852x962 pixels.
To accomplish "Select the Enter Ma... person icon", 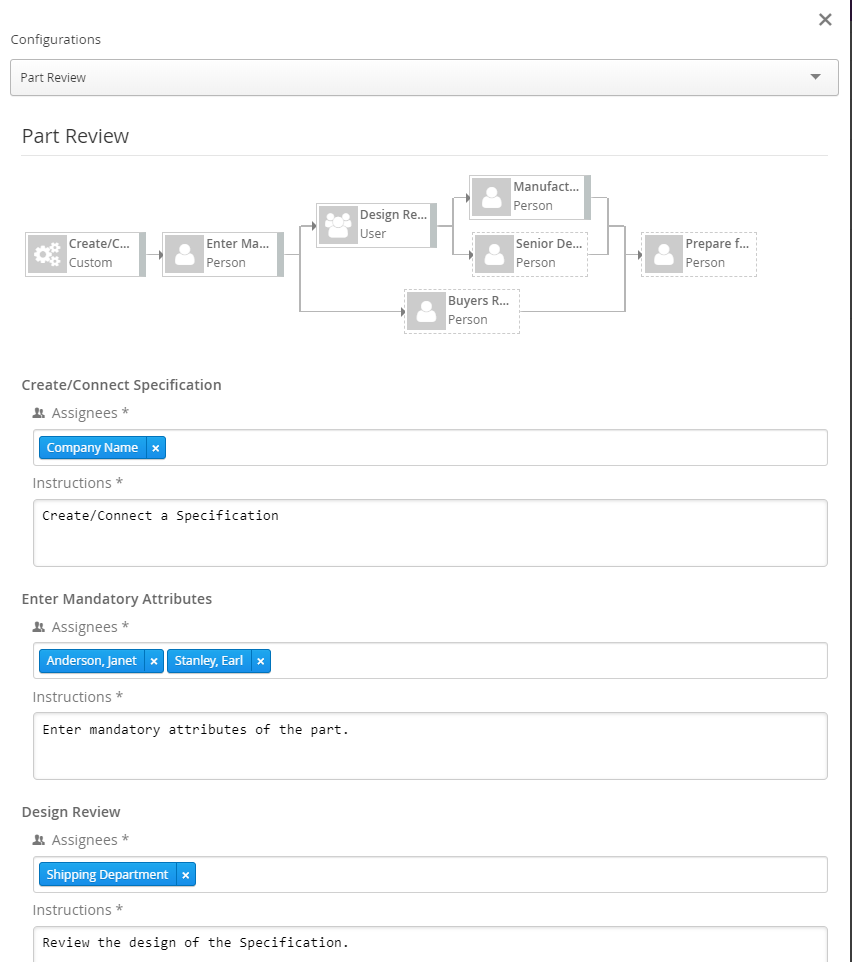I will pos(185,254).
